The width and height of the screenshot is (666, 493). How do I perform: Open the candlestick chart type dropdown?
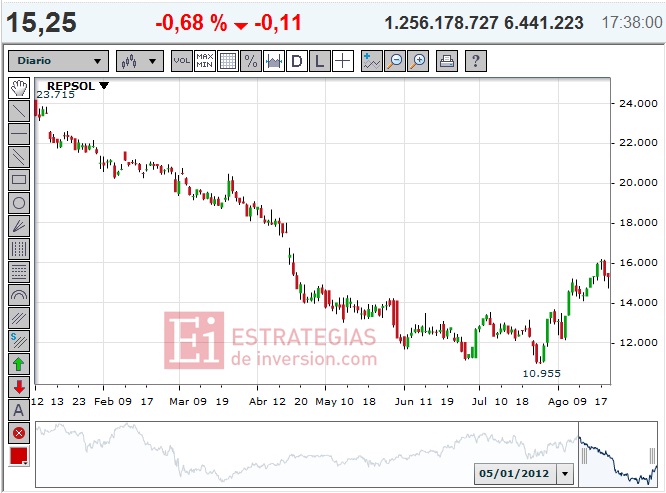tap(140, 61)
